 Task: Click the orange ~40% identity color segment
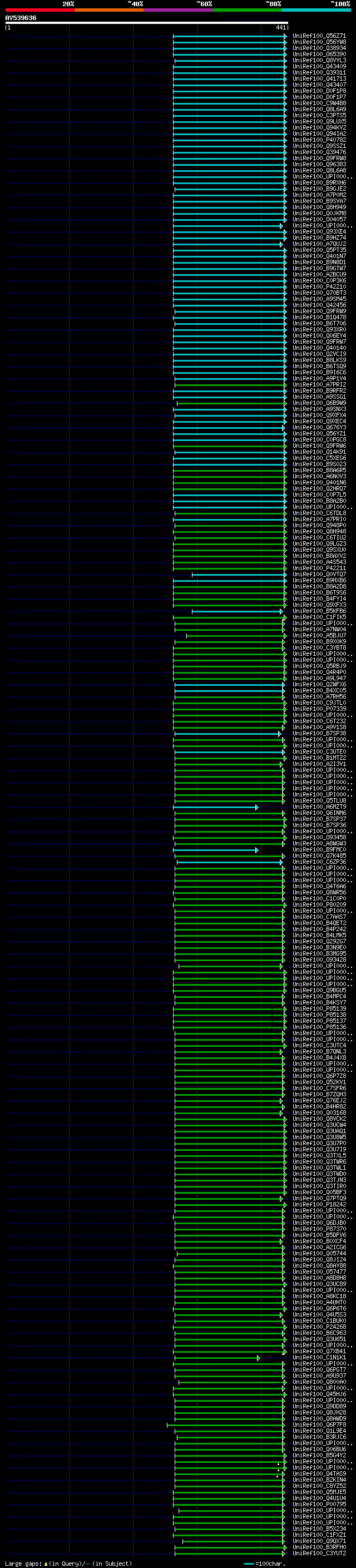coord(109,10)
